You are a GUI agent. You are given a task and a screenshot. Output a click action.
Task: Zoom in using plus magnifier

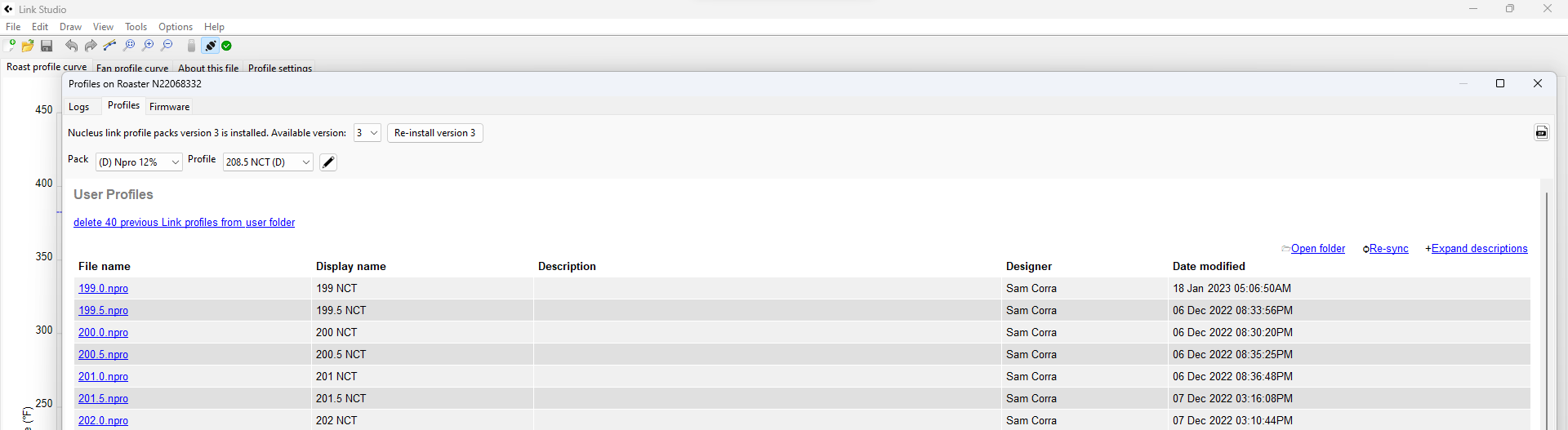148,46
